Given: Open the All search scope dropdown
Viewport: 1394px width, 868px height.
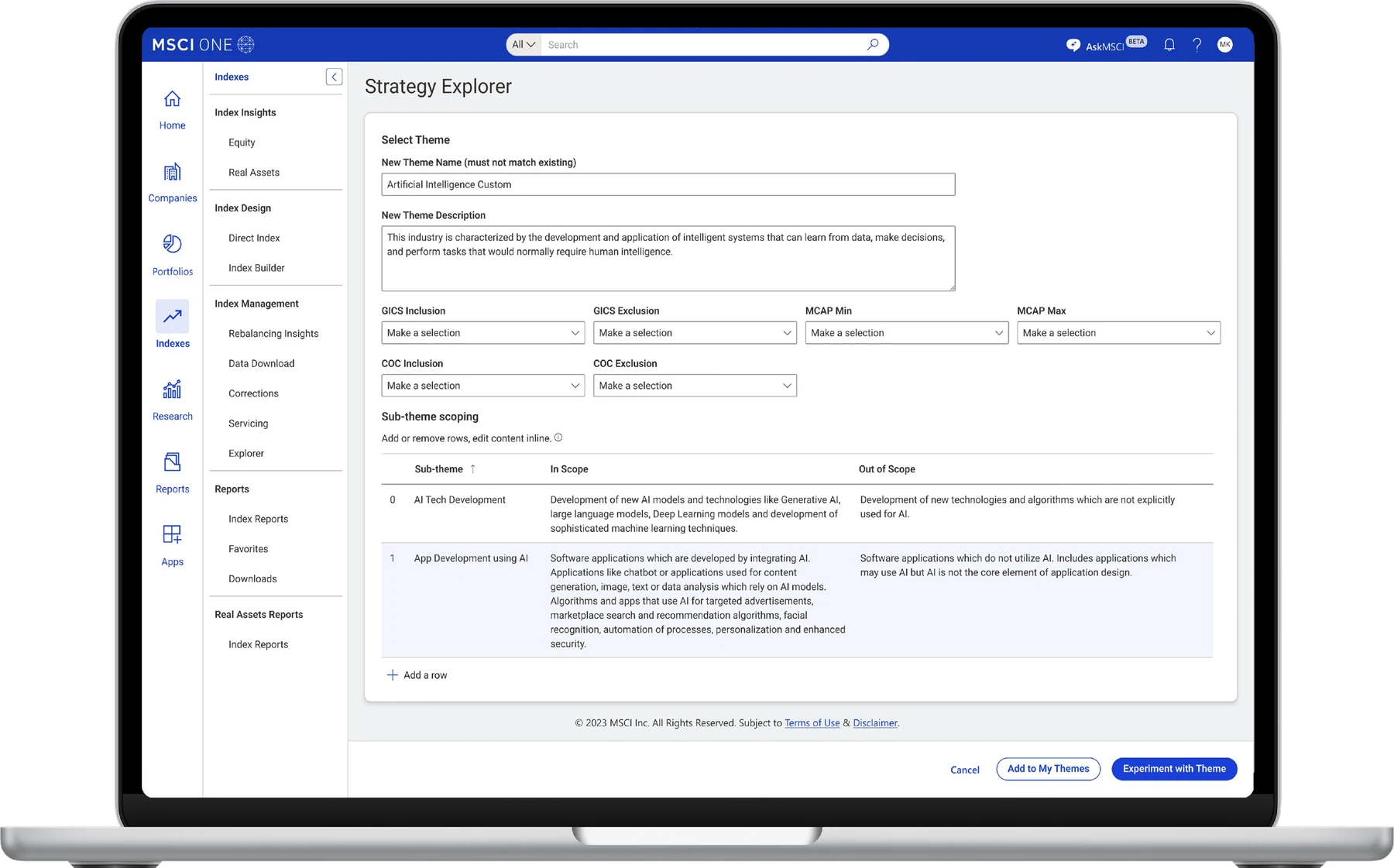Looking at the screenshot, I should [x=524, y=45].
